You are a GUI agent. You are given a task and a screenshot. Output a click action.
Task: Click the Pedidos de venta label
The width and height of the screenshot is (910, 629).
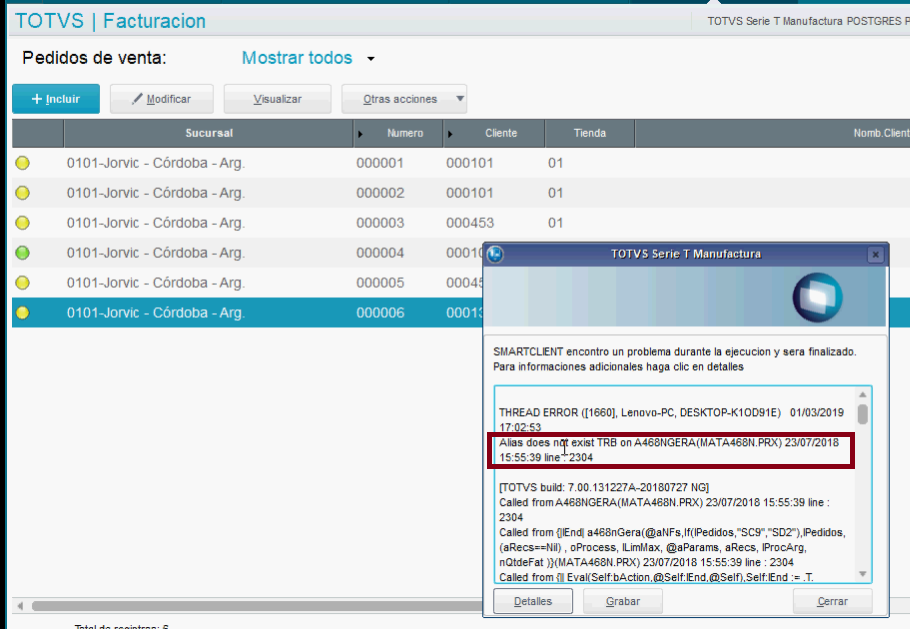[94, 59]
